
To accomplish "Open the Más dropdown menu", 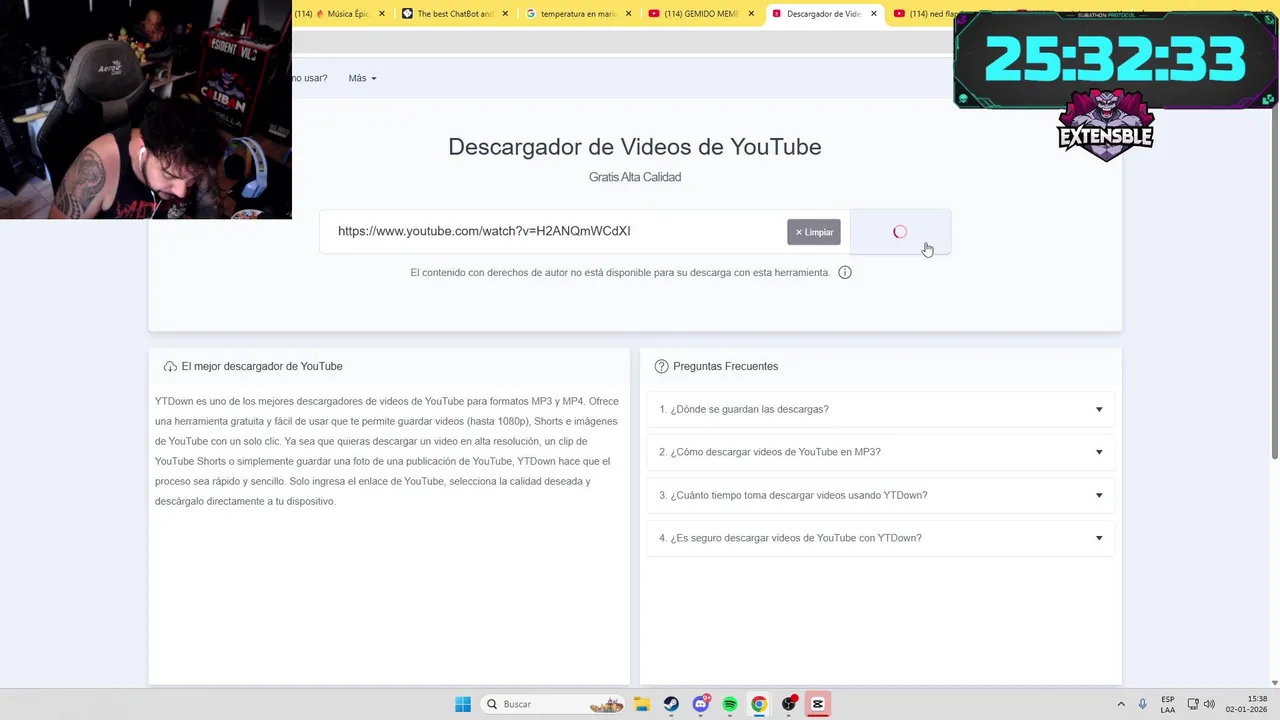I will (x=362, y=78).
